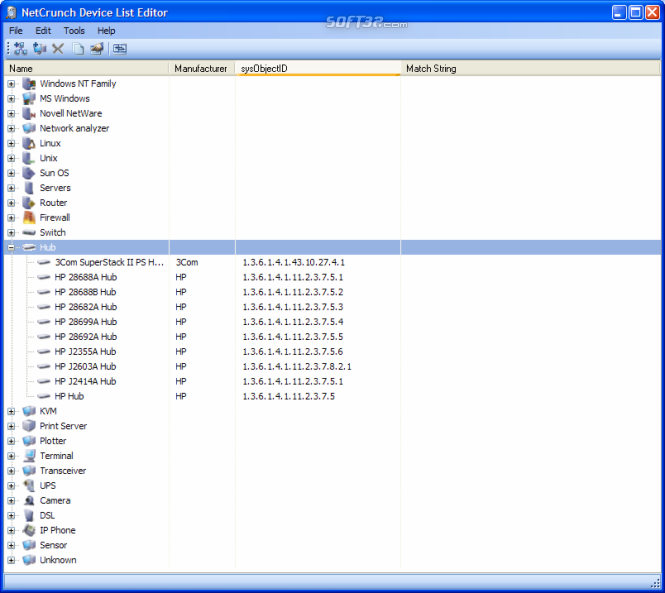Click the IP Phone icon
Image resolution: width=665 pixels, height=593 pixels.
pos(29,530)
